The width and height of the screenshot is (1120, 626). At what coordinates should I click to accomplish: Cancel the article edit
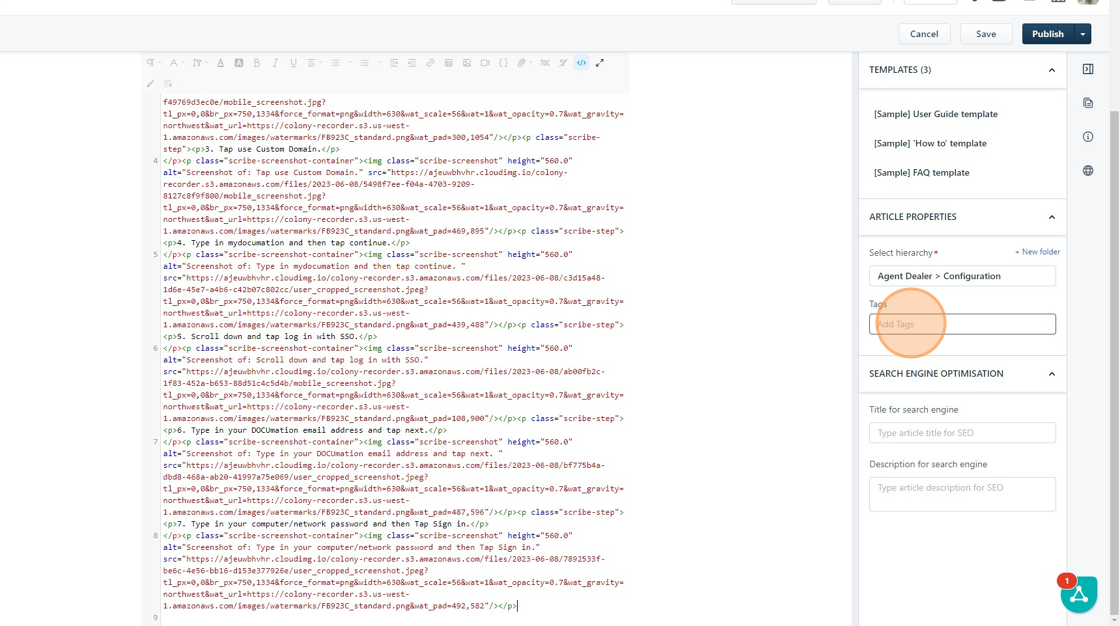coord(924,34)
